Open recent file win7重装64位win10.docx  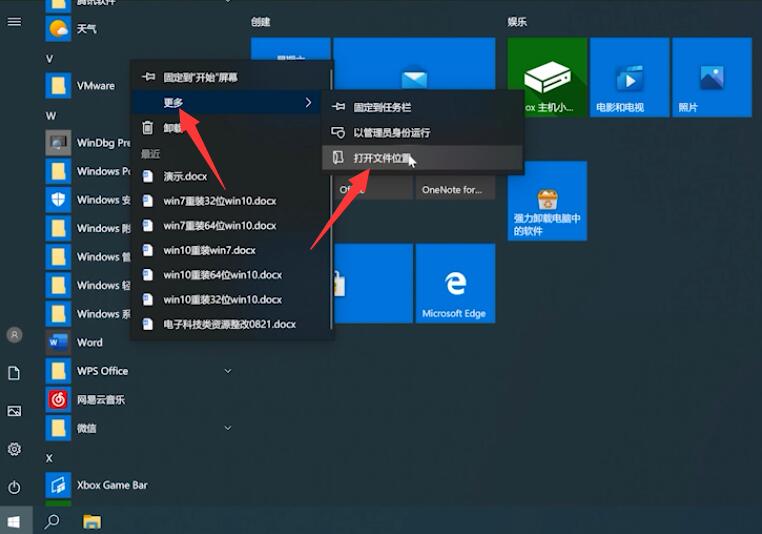click(231, 226)
